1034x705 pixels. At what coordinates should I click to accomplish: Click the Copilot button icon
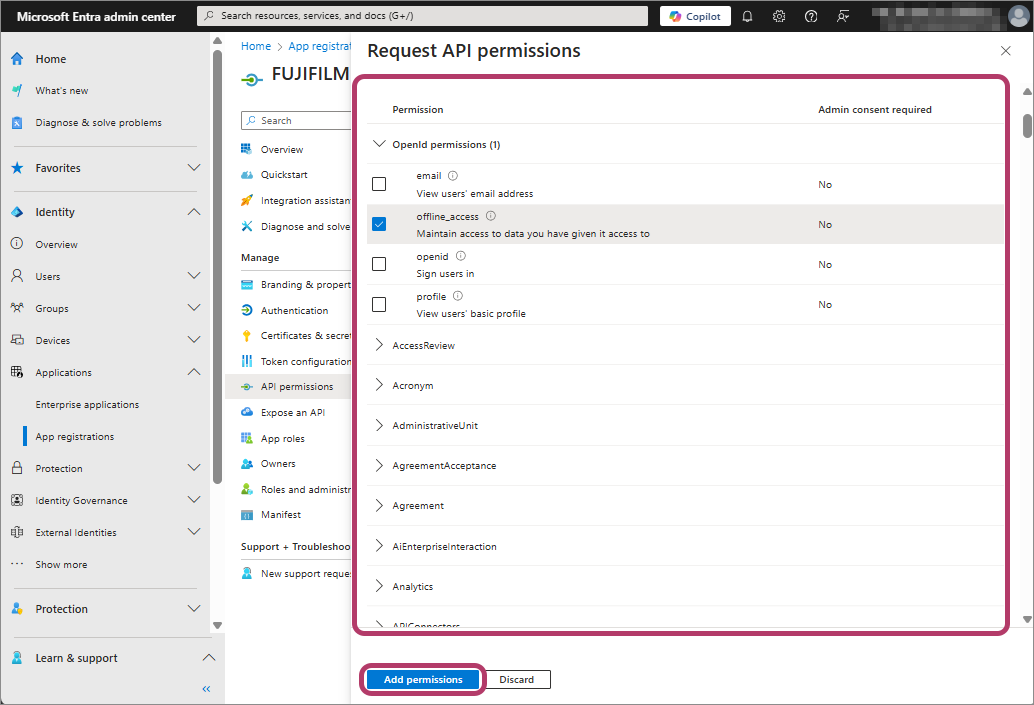tap(675, 16)
